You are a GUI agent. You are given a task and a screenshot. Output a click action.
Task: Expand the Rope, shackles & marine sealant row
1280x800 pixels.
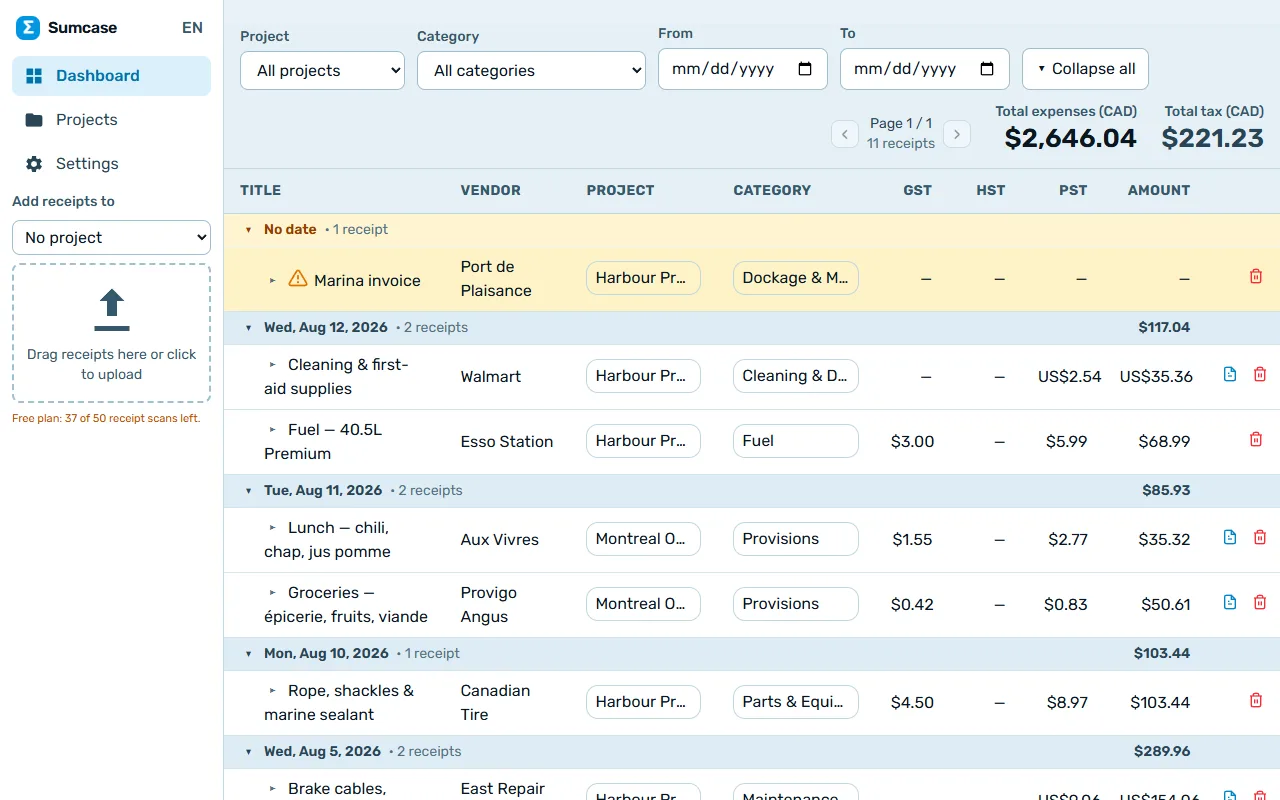pyautogui.click(x=273, y=690)
